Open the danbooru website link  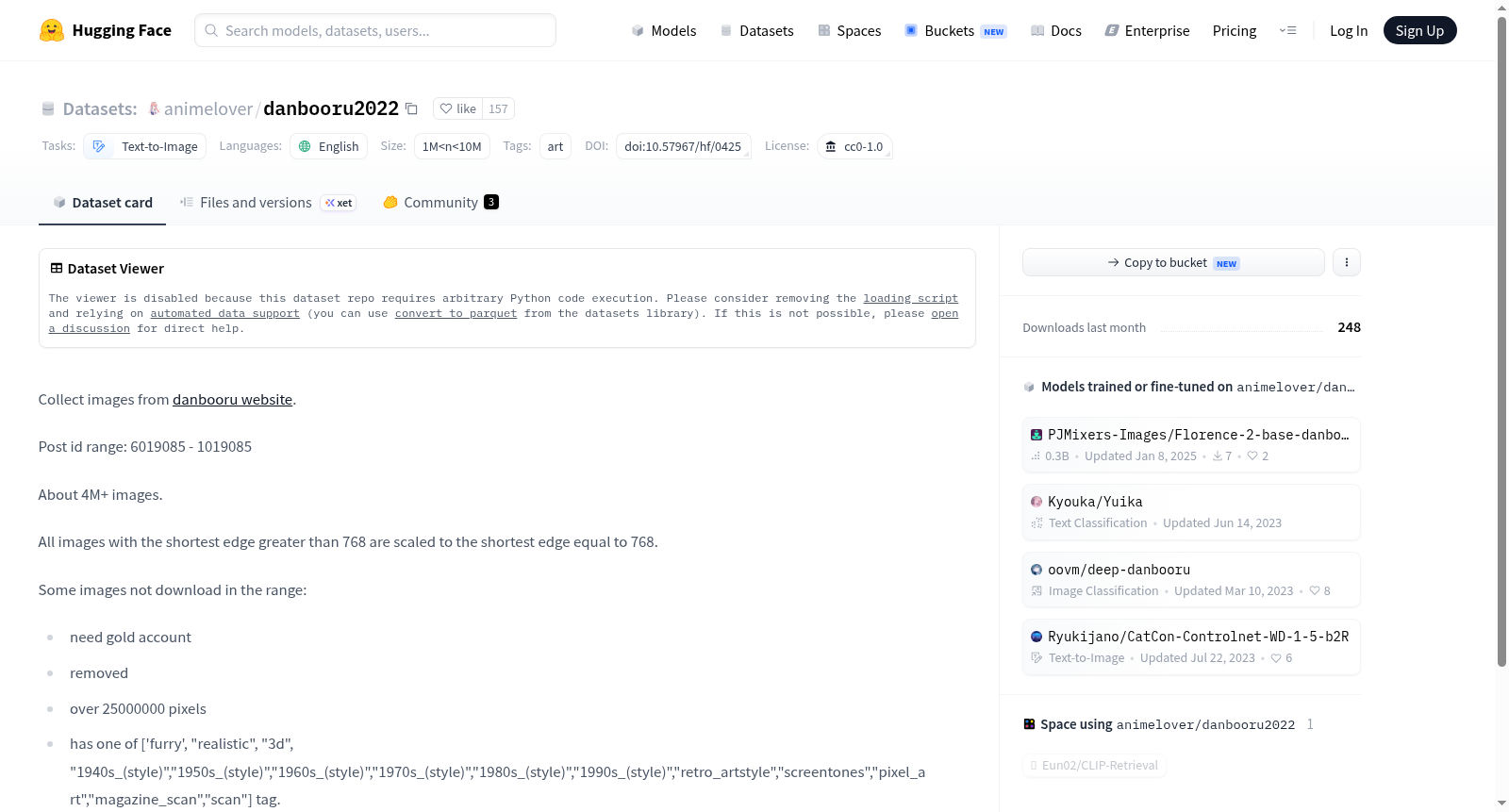coord(232,399)
